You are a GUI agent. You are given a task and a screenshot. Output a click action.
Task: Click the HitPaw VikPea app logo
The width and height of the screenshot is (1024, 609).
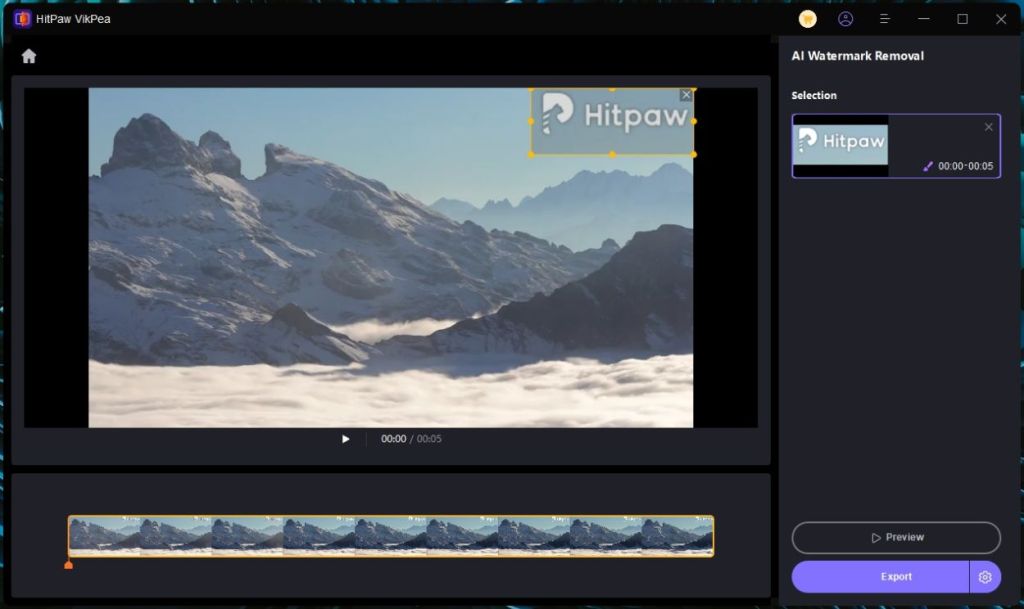tap(22, 19)
